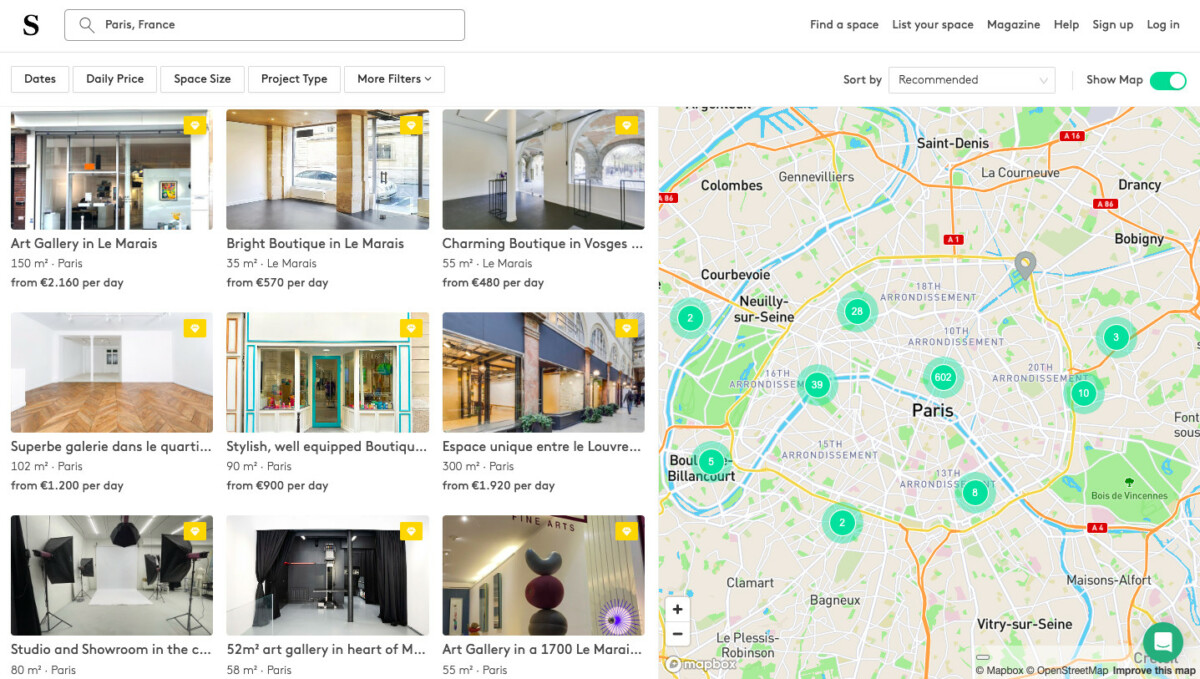
Task: Click the 602 cluster marker on map
Action: click(x=942, y=377)
